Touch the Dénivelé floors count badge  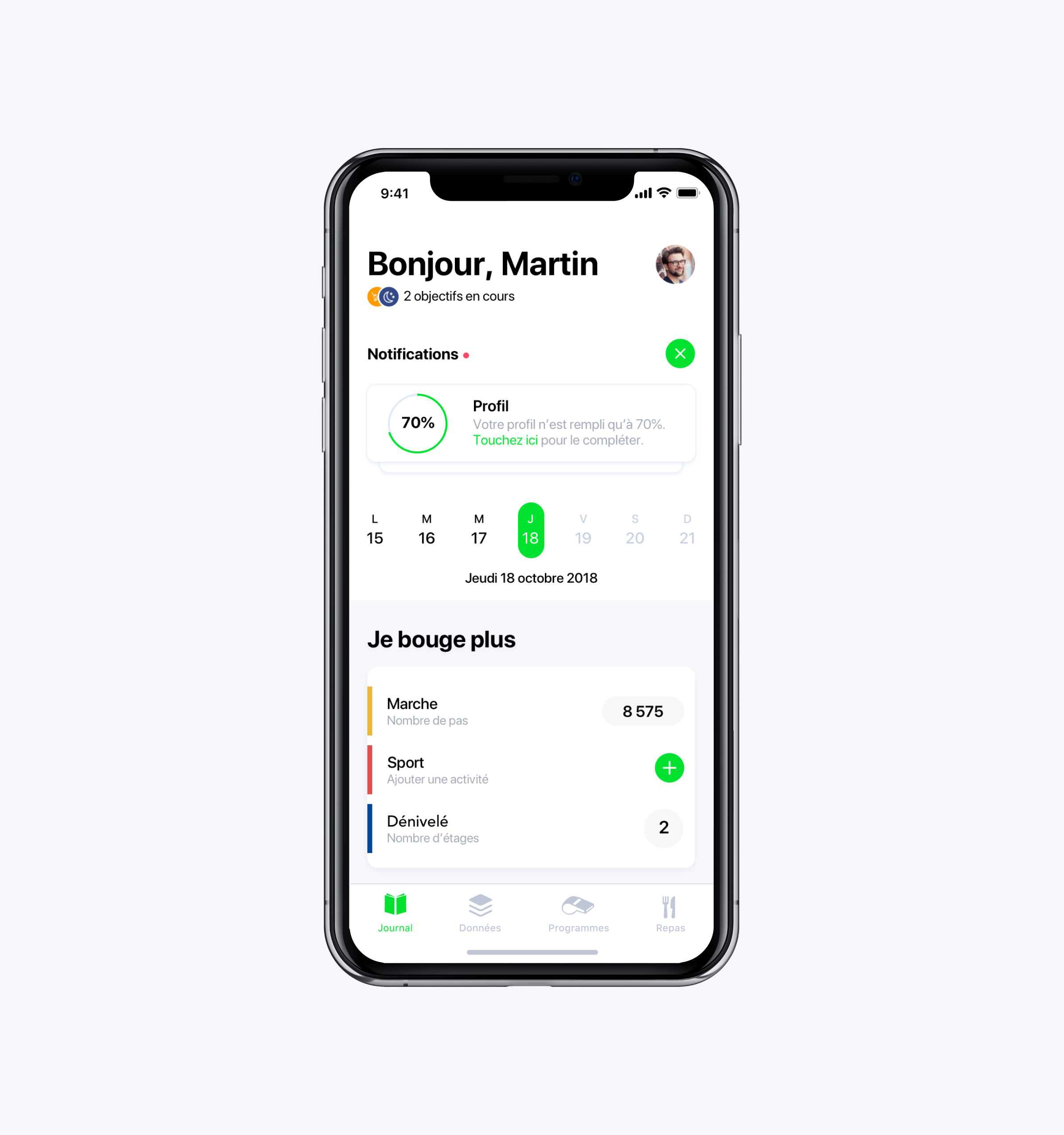pos(662,827)
